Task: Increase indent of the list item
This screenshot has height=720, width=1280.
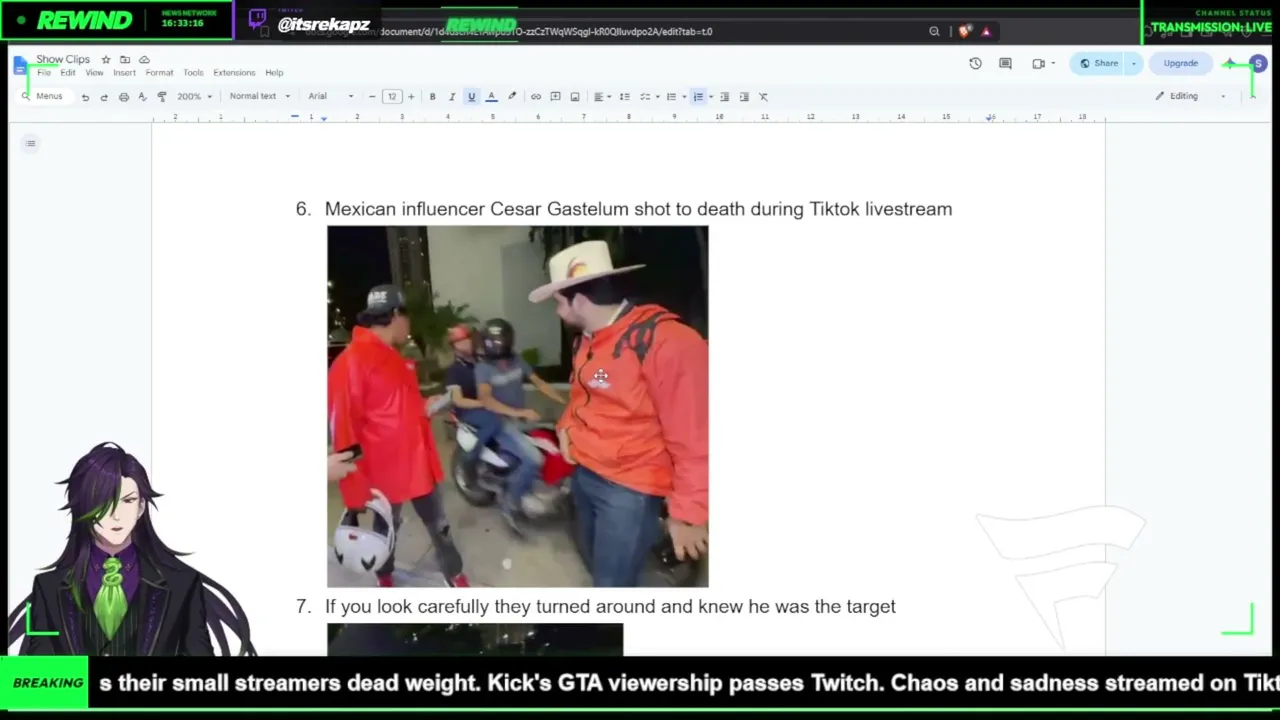Action: 744,97
